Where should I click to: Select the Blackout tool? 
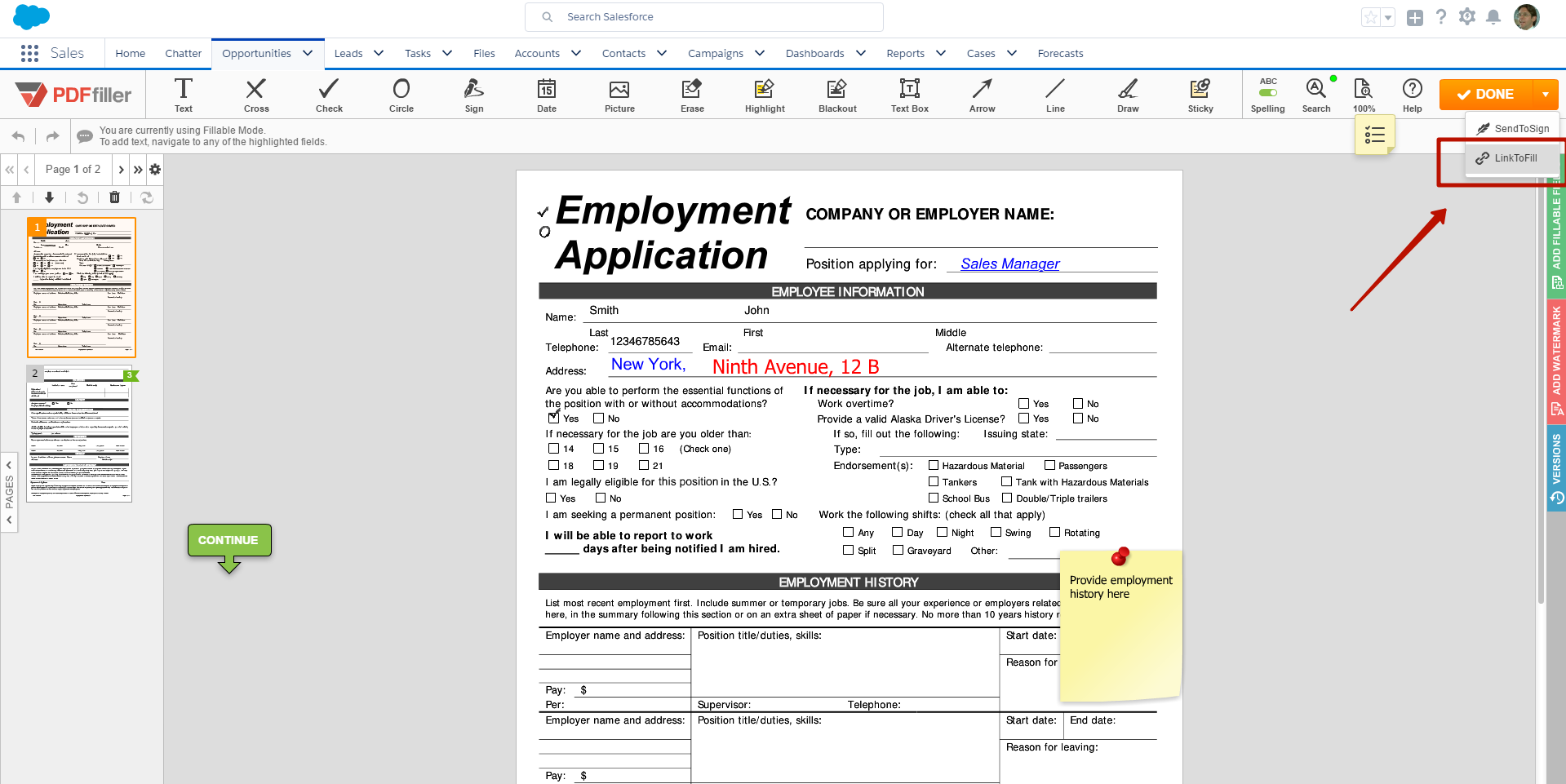(x=837, y=95)
